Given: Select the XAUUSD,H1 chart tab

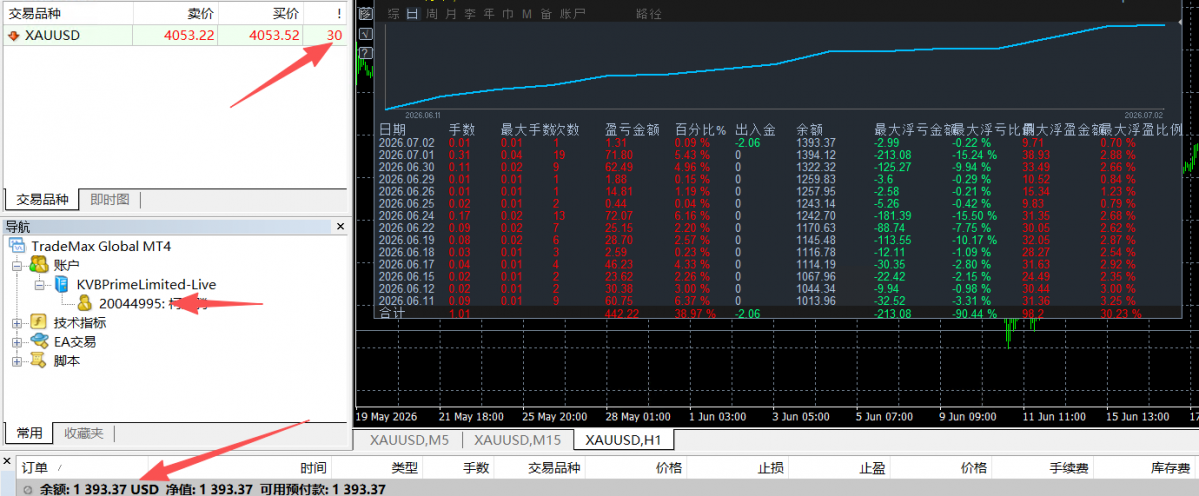Looking at the screenshot, I should [623, 439].
